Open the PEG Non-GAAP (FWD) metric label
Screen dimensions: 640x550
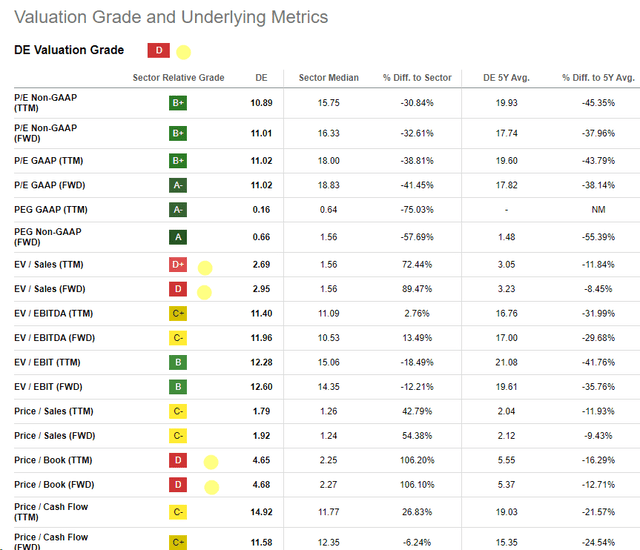click(48, 237)
